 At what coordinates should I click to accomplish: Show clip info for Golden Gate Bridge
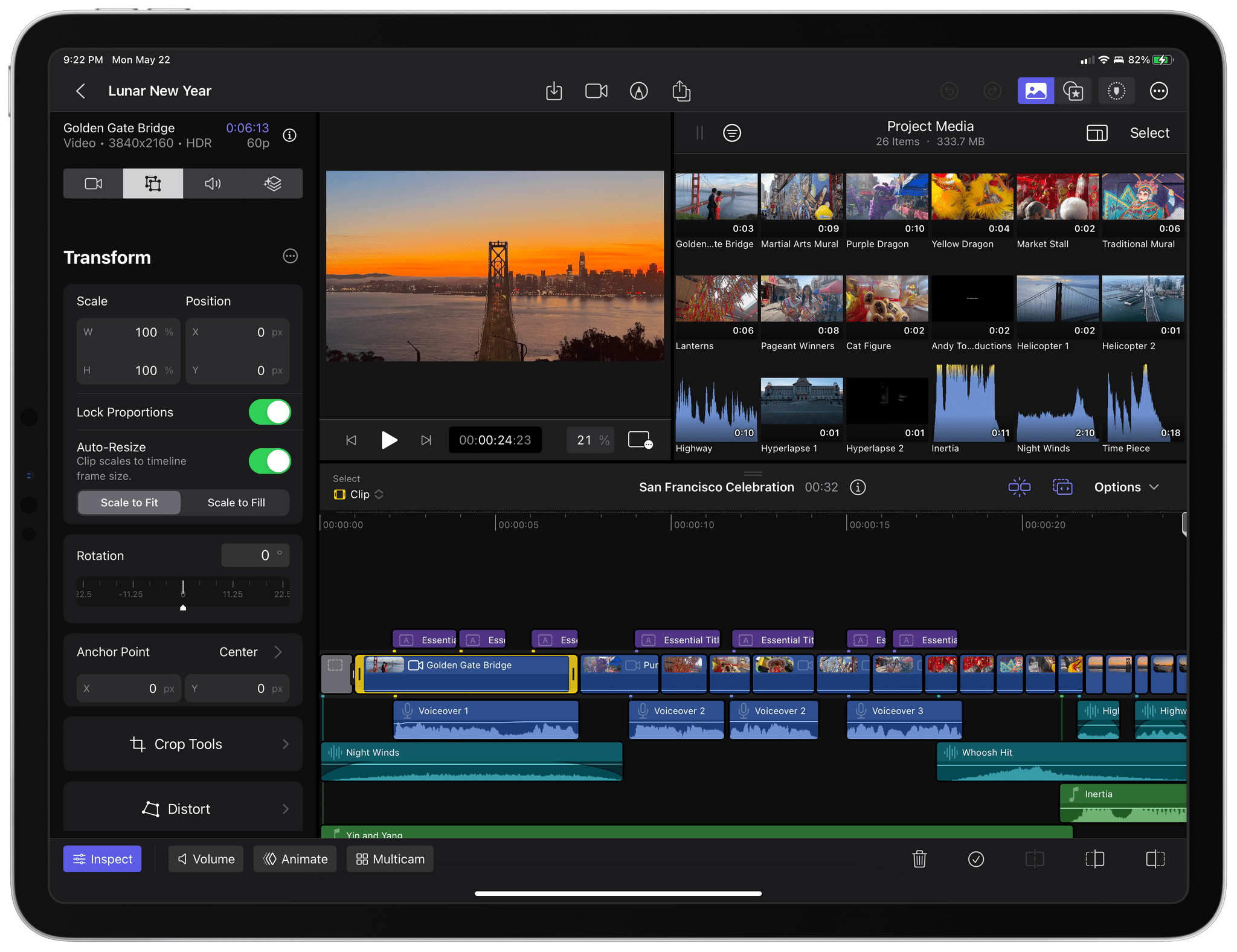(290, 135)
